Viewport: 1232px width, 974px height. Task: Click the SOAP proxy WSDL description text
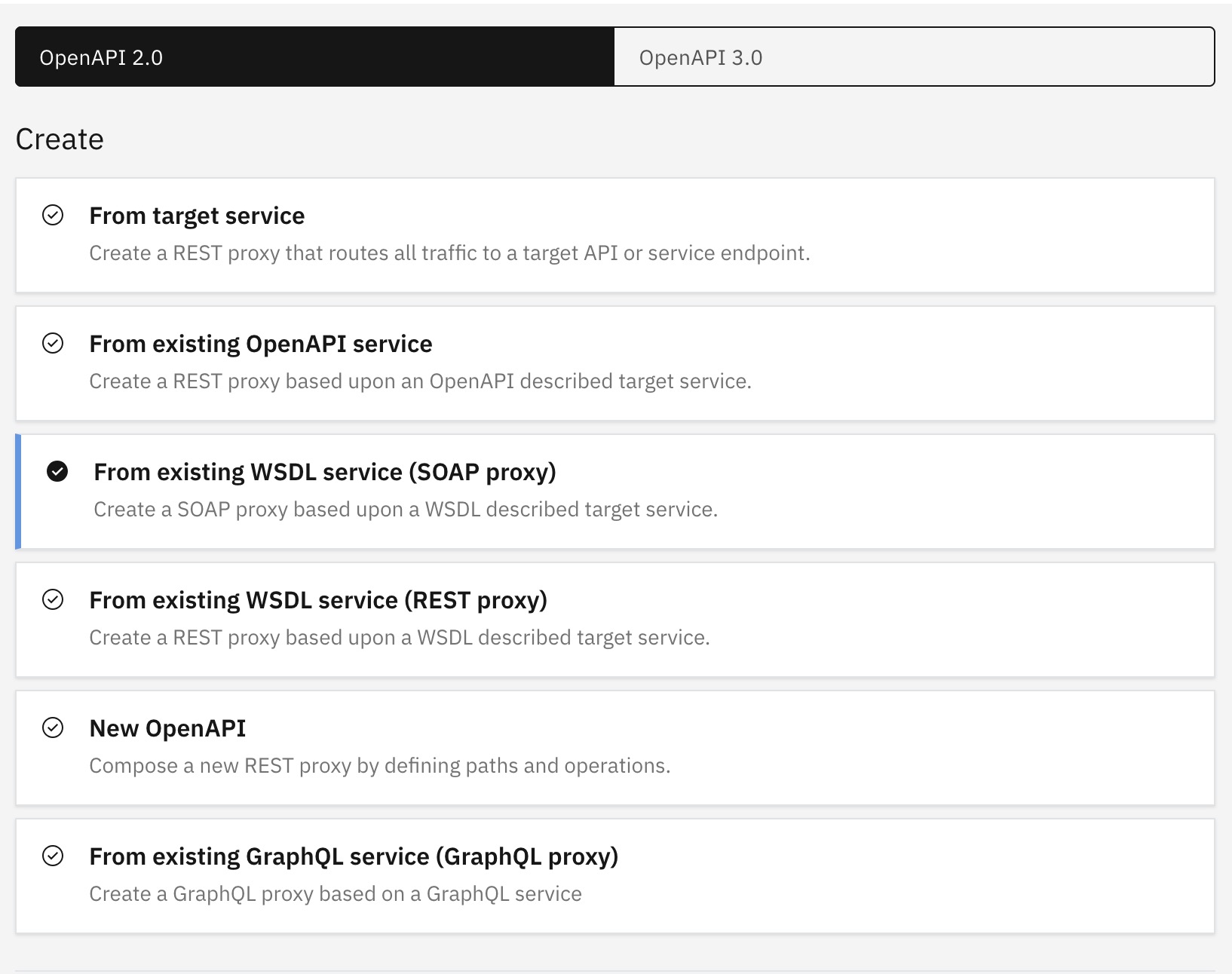point(406,510)
